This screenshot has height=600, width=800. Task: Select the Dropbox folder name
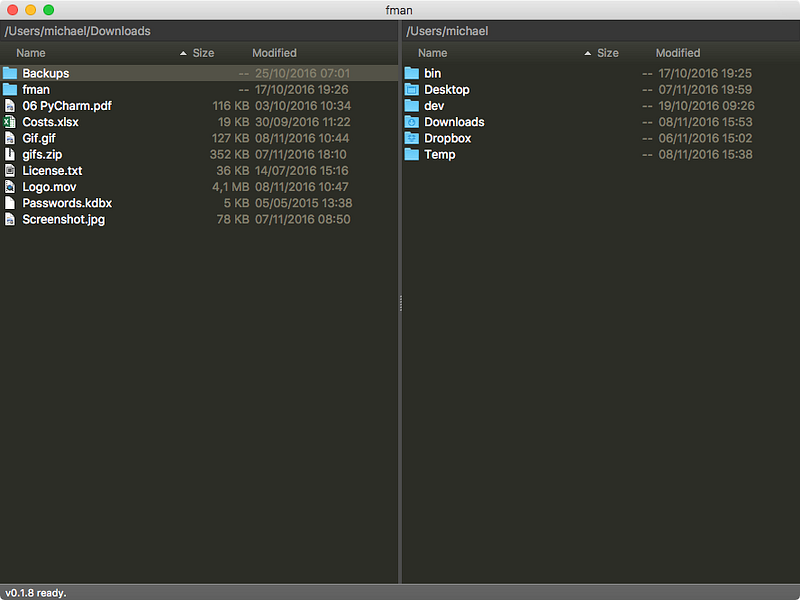point(448,138)
